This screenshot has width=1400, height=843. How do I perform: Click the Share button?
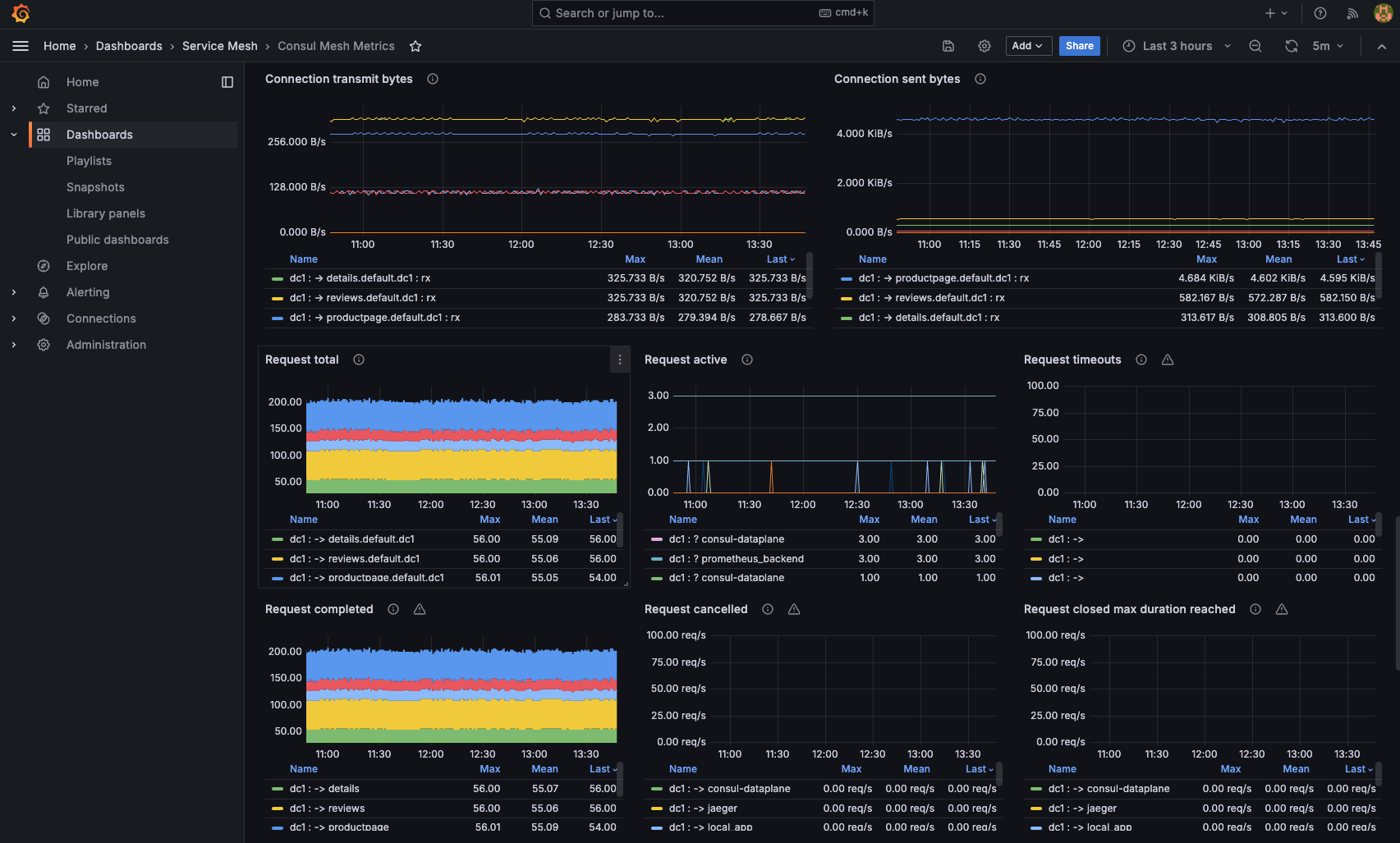(1079, 46)
